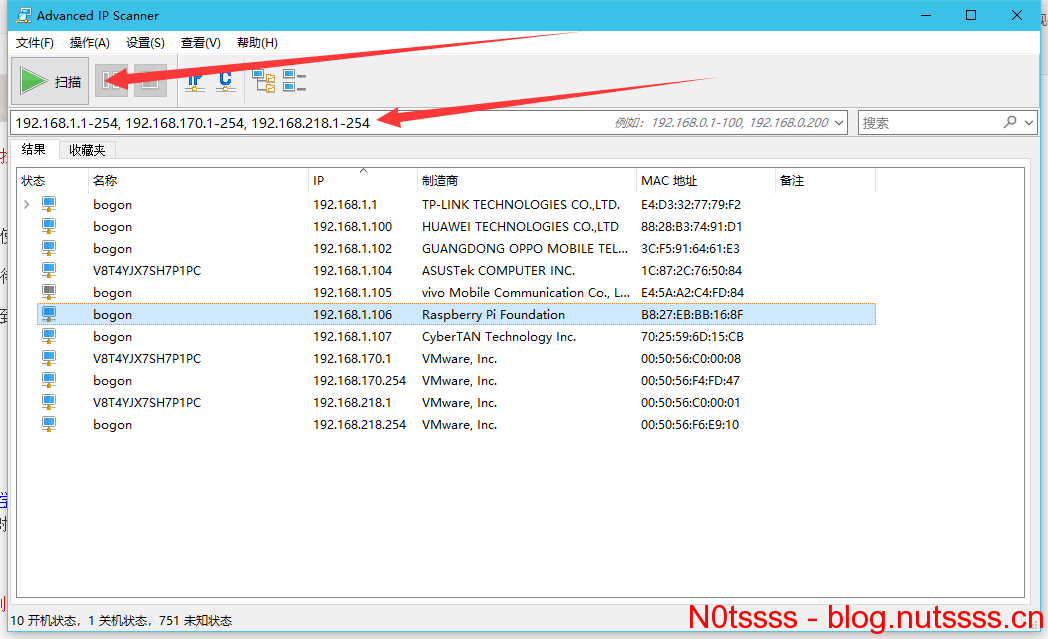The image size is (1048, 639).
Task: Sort by the MAC 地址 column header
Action: 705,180
